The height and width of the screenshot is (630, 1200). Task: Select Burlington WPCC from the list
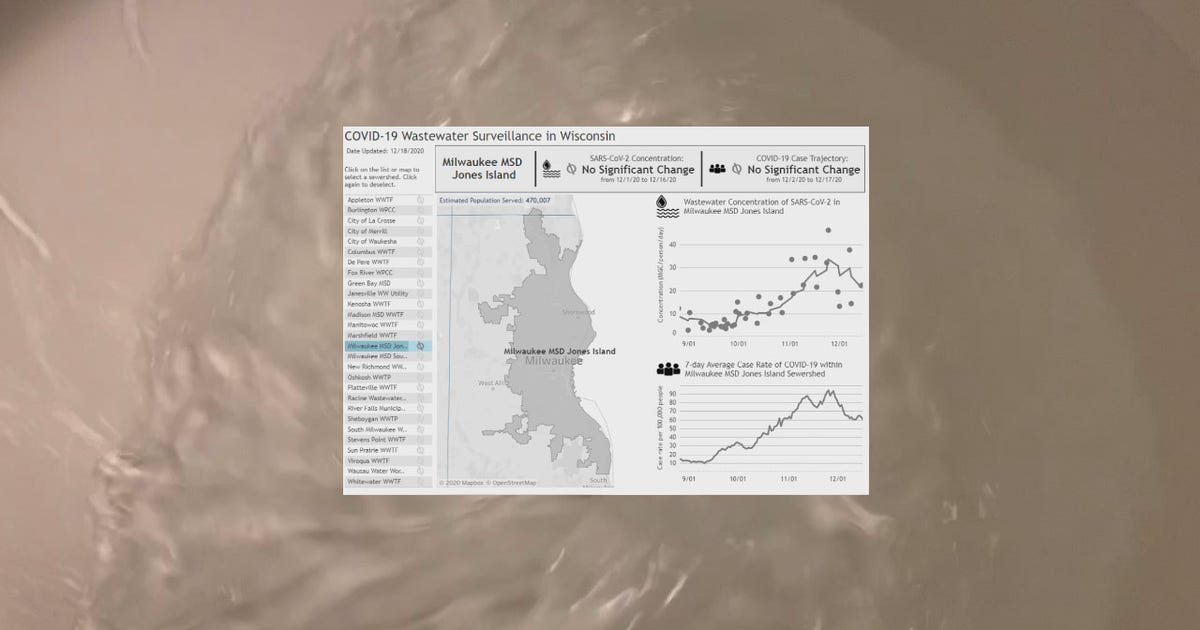(x=388, y=210)
